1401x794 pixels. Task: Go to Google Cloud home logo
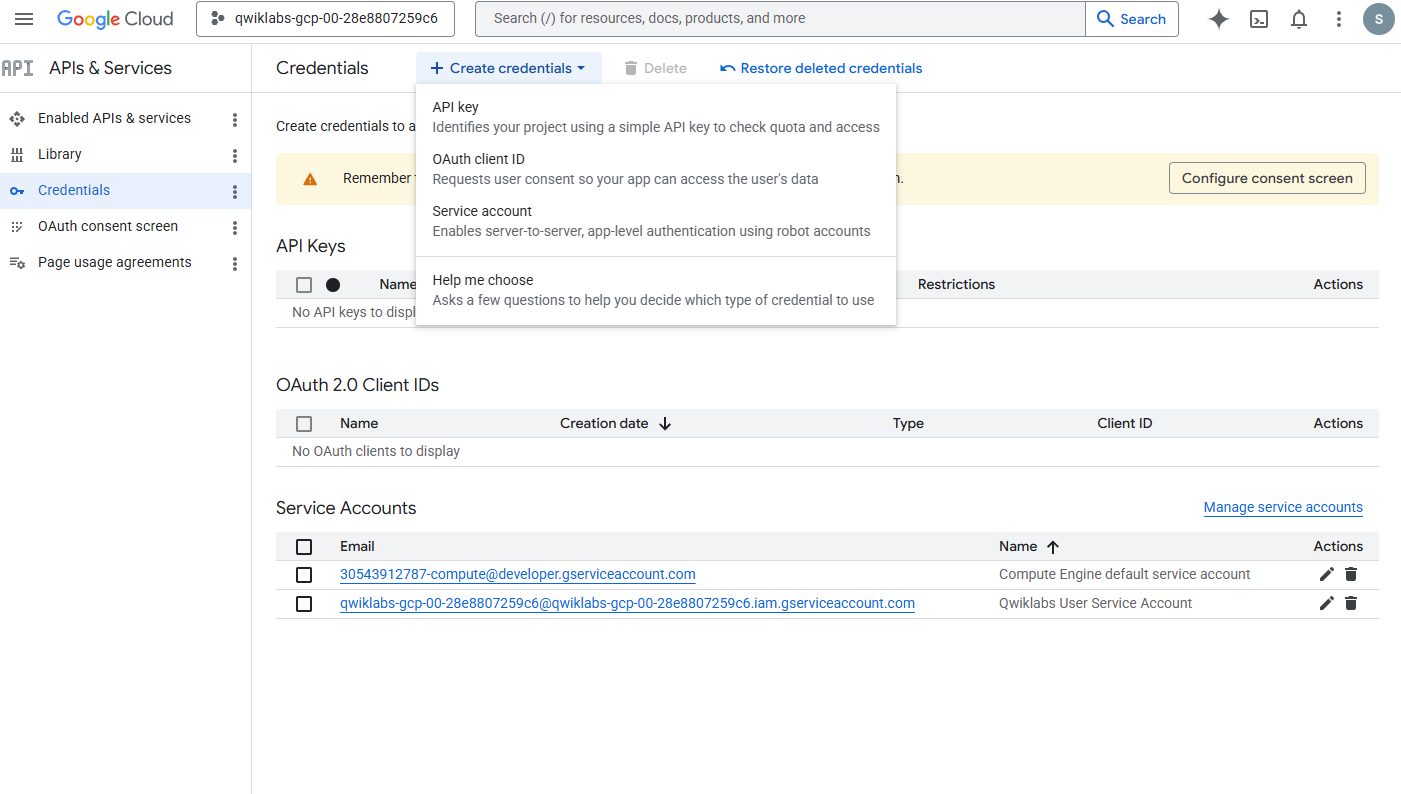coord(115,19)
